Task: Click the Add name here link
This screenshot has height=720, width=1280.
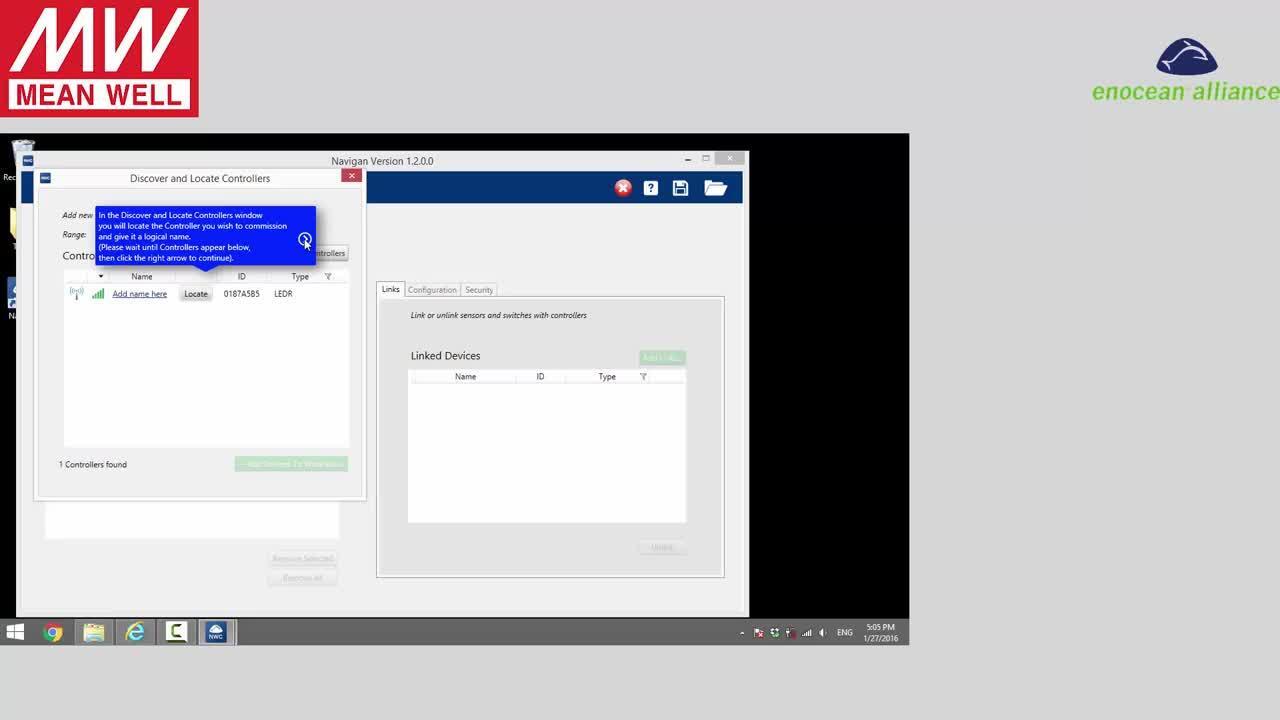Action: [140, 293]
